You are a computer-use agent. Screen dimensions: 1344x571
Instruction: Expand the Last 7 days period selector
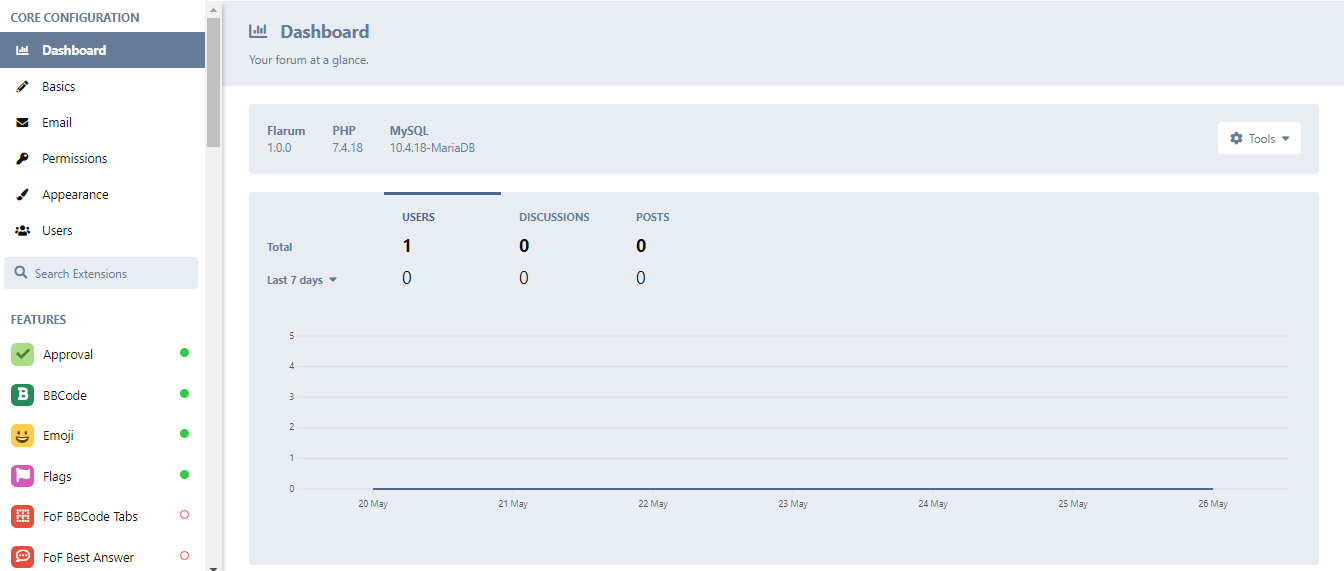click(x=302, y=280)
